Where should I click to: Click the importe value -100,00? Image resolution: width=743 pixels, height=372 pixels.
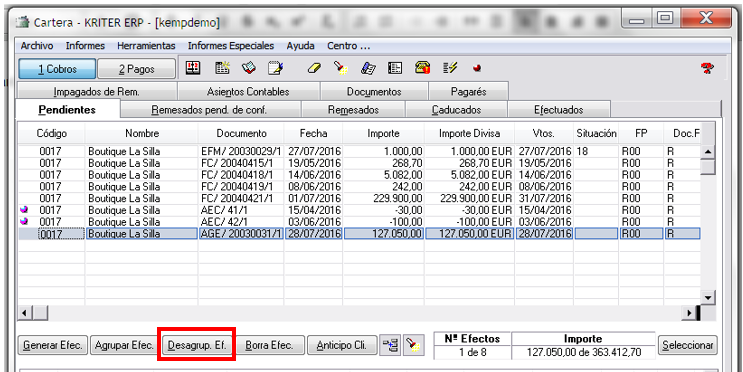407,222
